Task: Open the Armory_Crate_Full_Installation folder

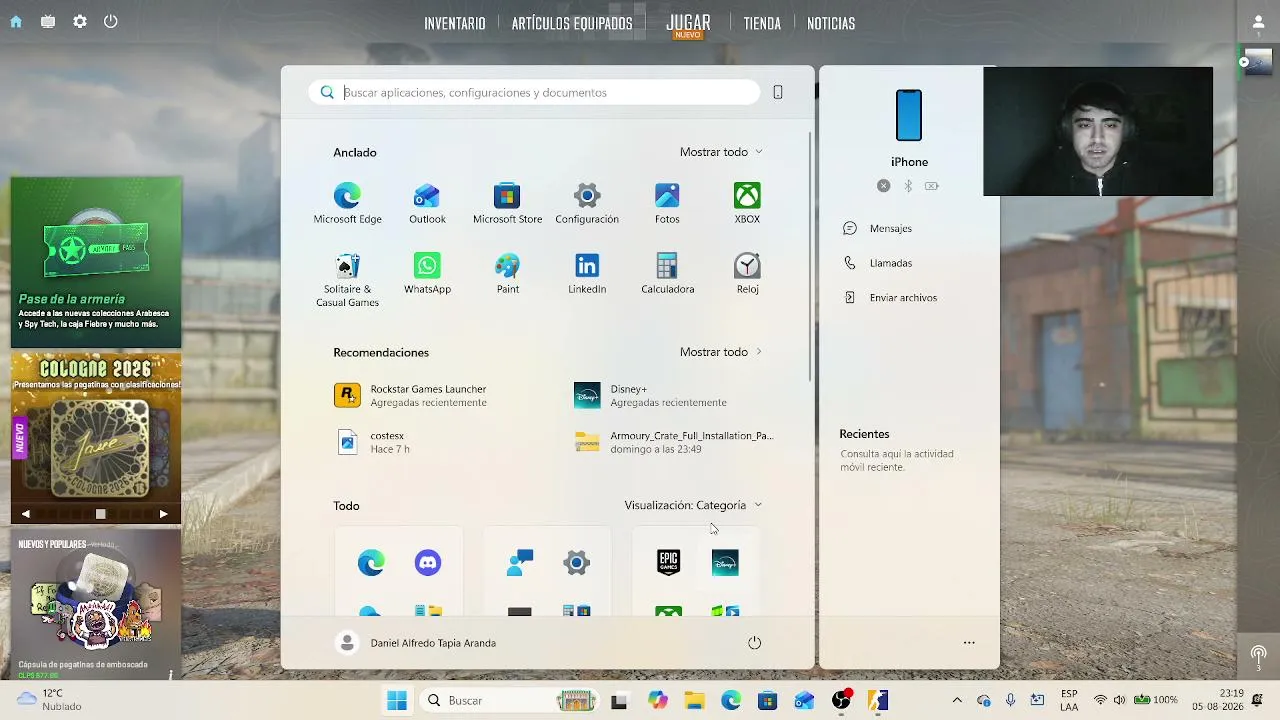Action: tap(674, 442)
